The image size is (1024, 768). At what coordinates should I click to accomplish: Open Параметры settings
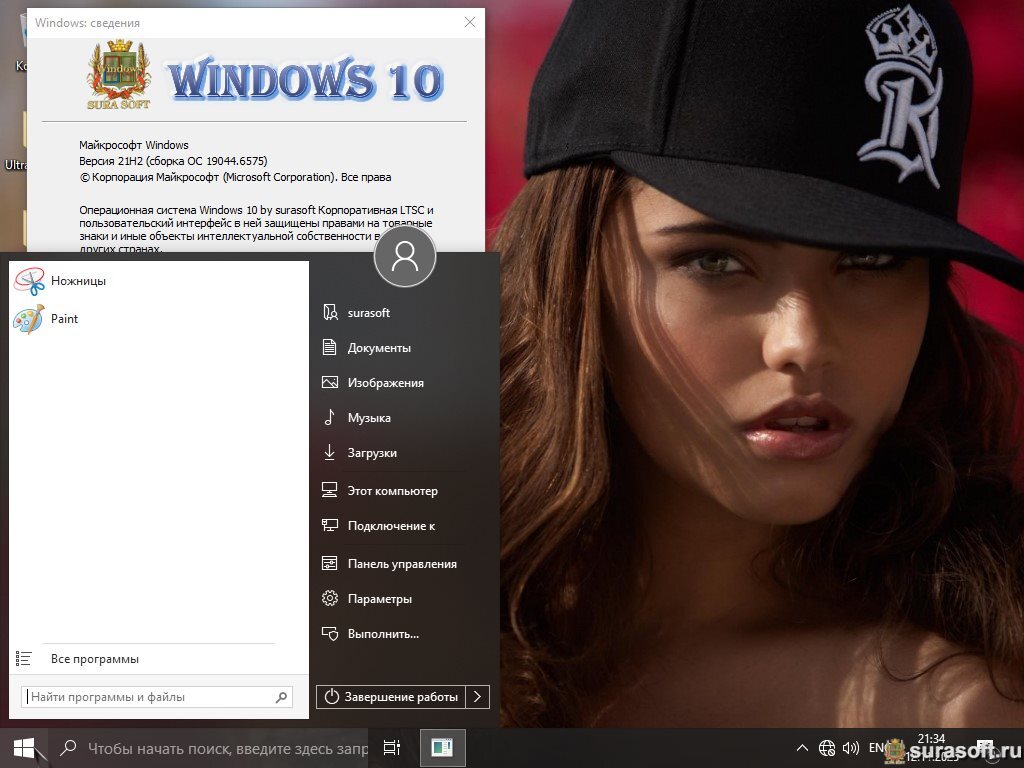click(x=379, y=599)
